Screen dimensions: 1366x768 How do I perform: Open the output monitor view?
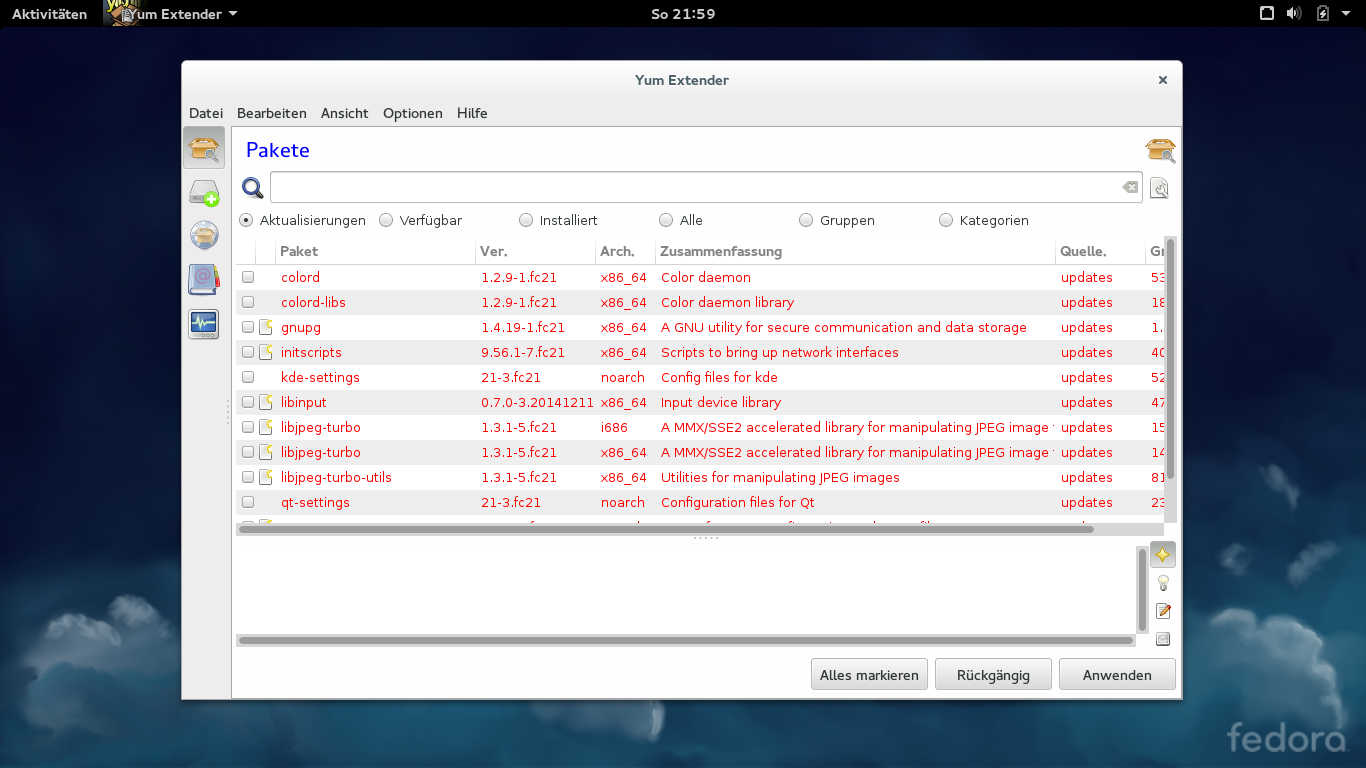coord(204,324)
